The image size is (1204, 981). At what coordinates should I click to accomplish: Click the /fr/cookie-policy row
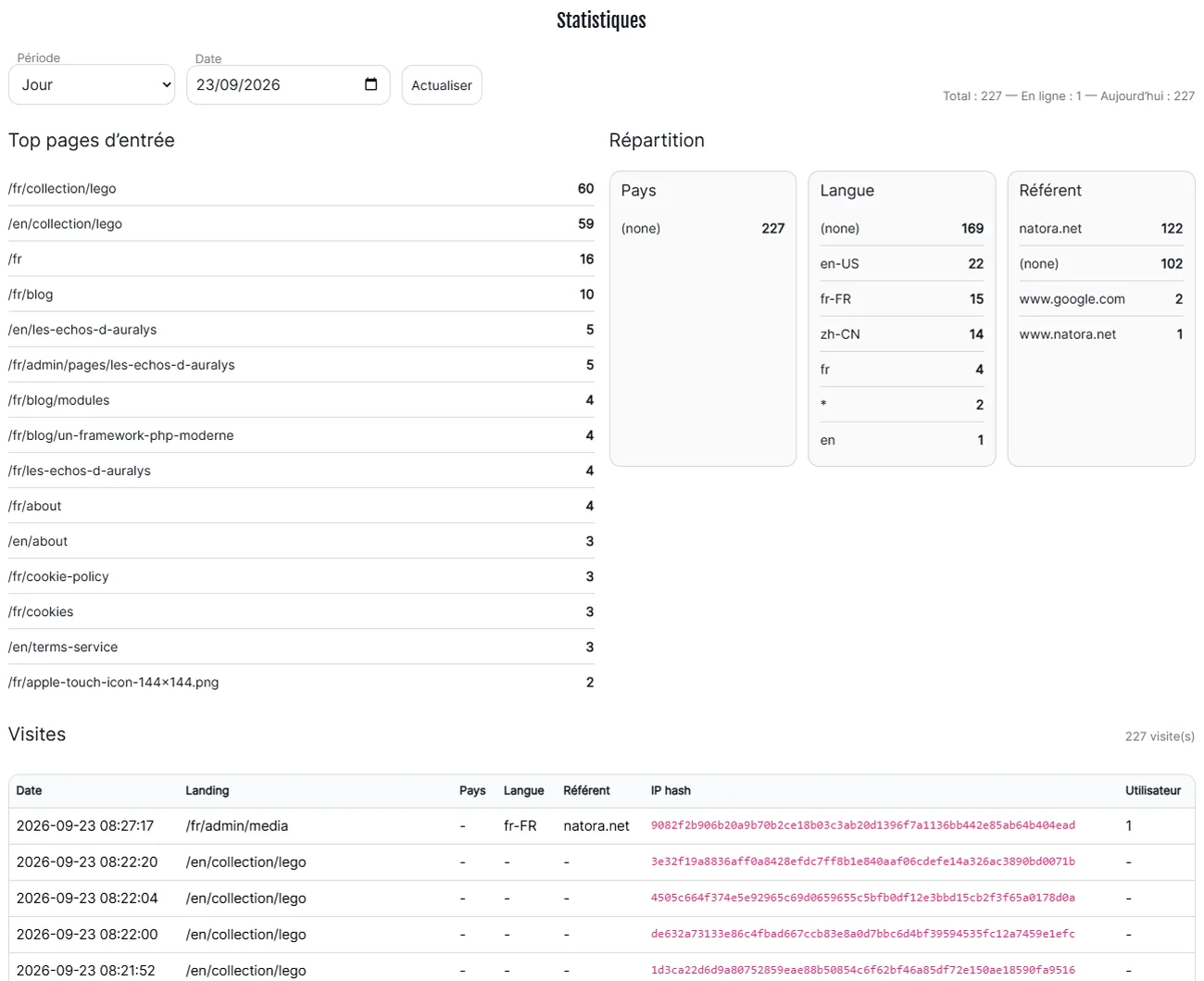point(301,575)
